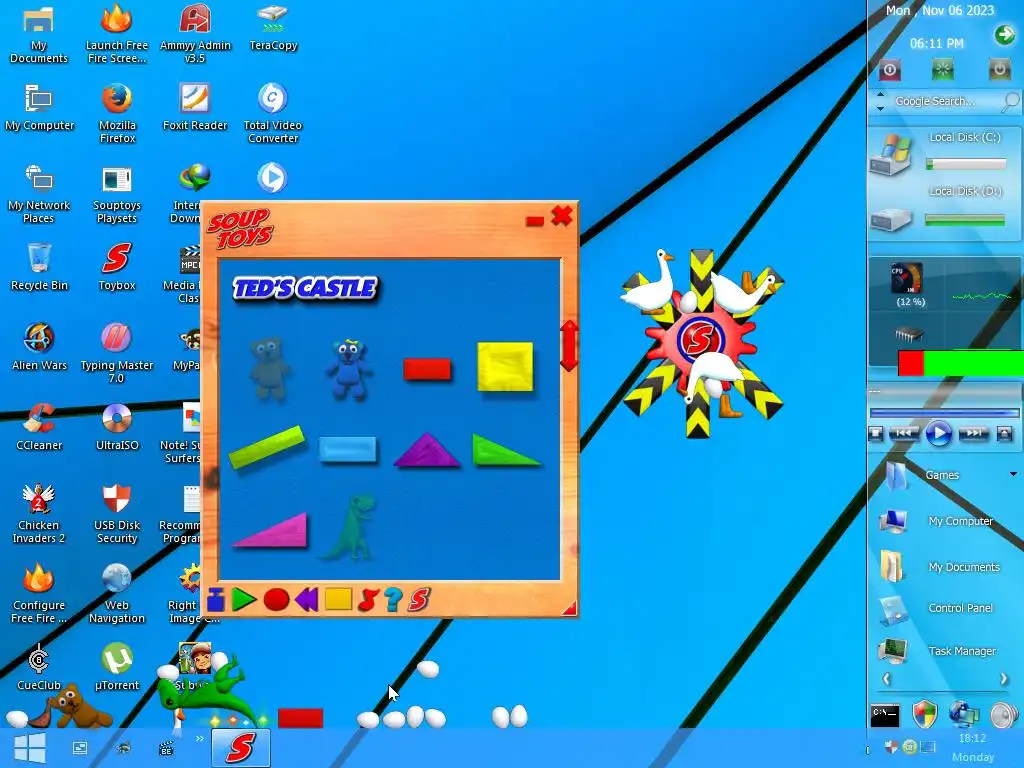1024x768 pixels.
Task: Click the grey shutdown button in sidebar
Action: 999,69
